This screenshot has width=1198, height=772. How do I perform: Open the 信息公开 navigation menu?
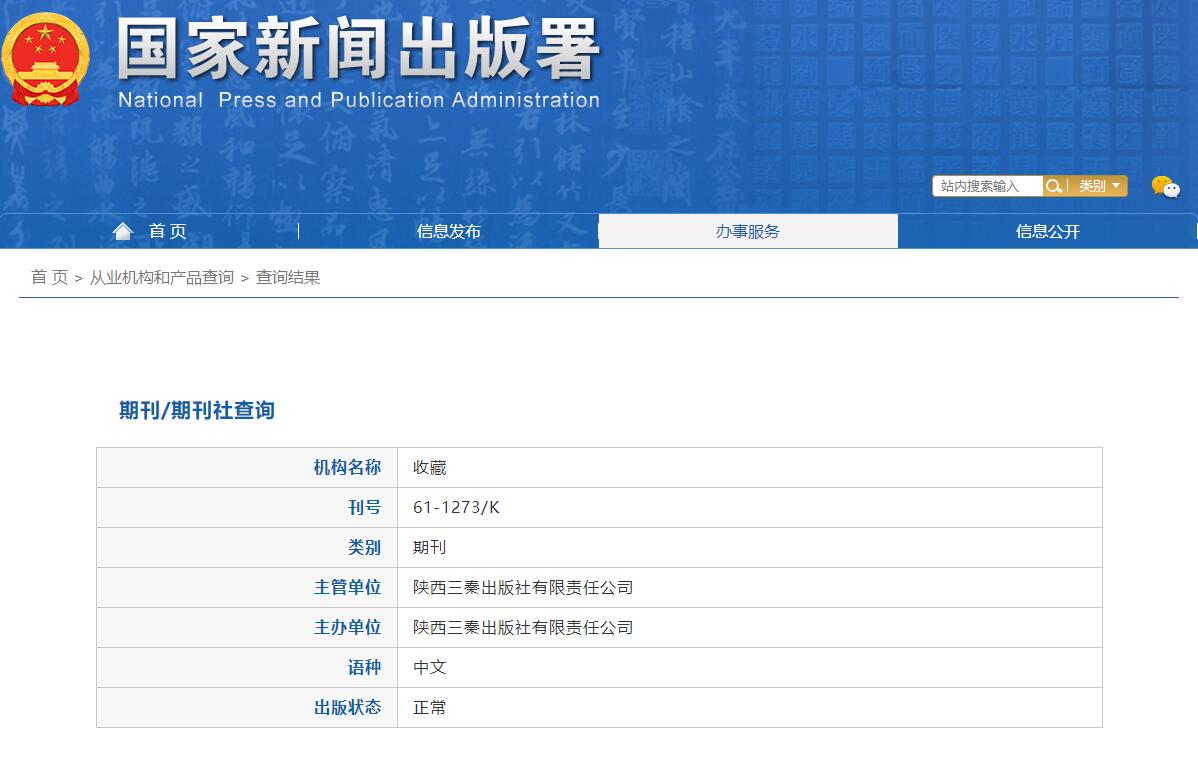point(1046,230)
